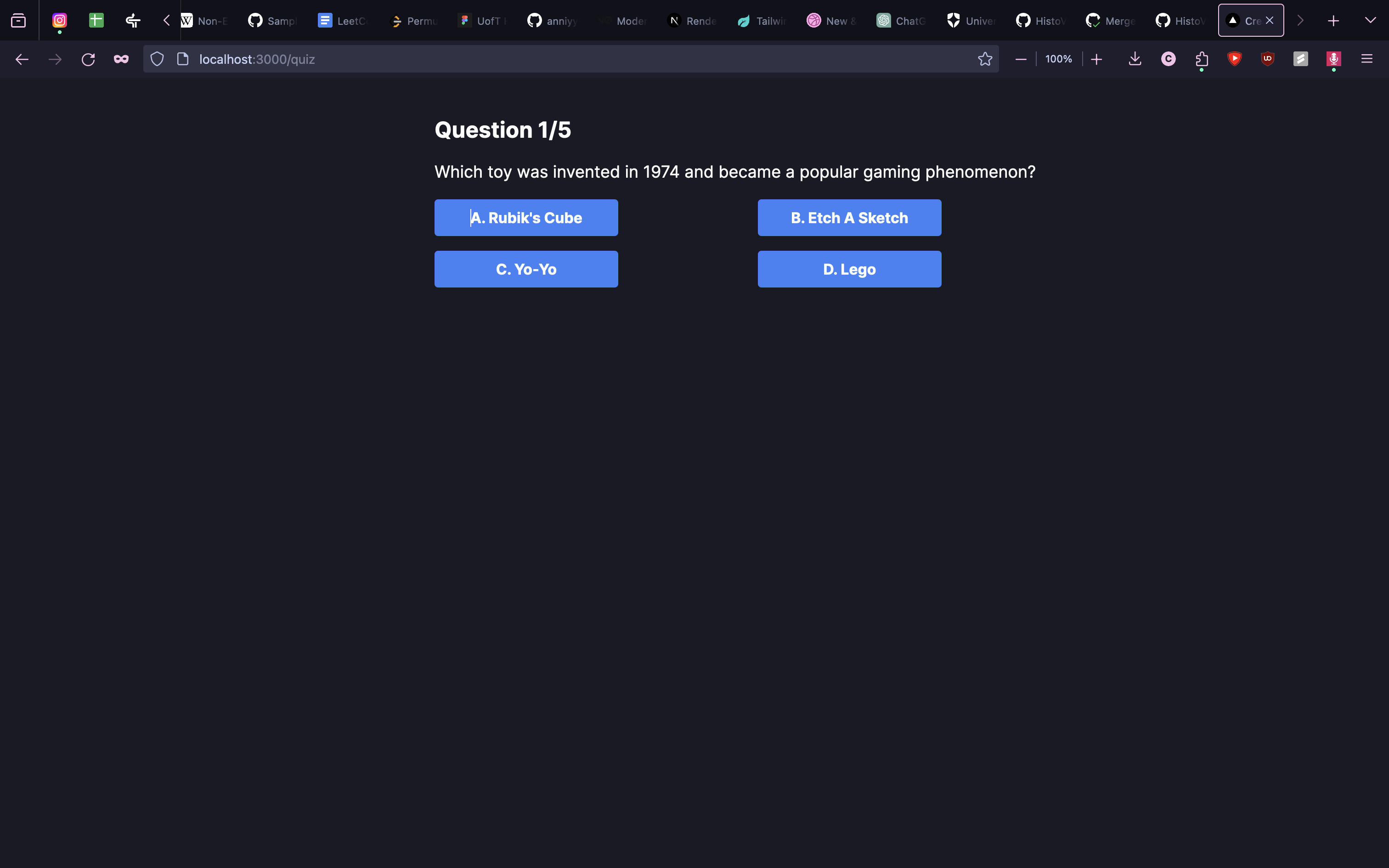Image resolution: width=1389 pixels, height=868 pixels.
Task: Zoom in with plus button
Action: [x=1096, y=59]
